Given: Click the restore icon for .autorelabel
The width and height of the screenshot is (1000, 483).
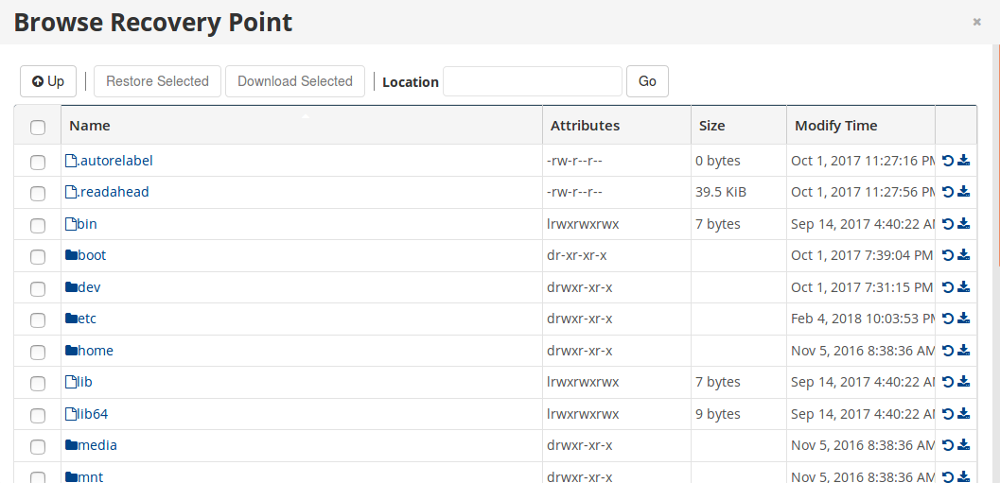Looking at the screenshot, I should pos(948,160).
